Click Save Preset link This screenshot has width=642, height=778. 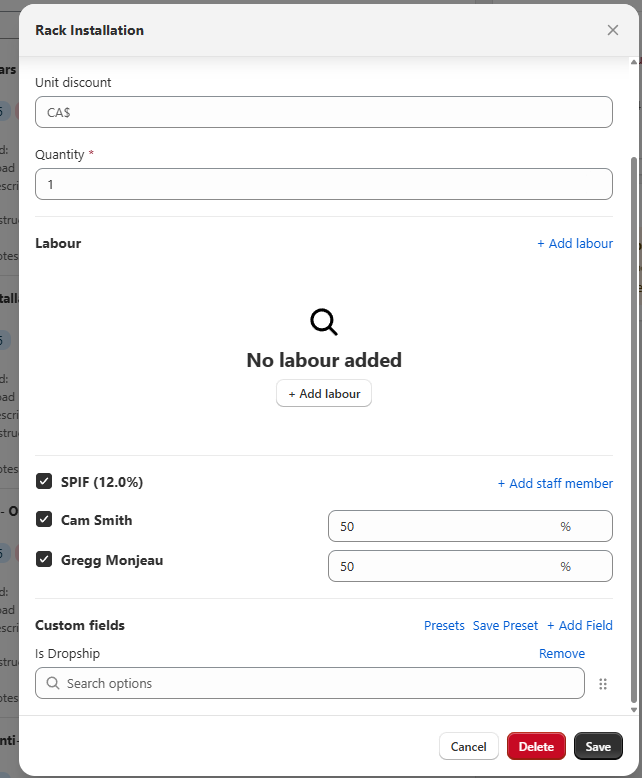[x=505, y=626]
